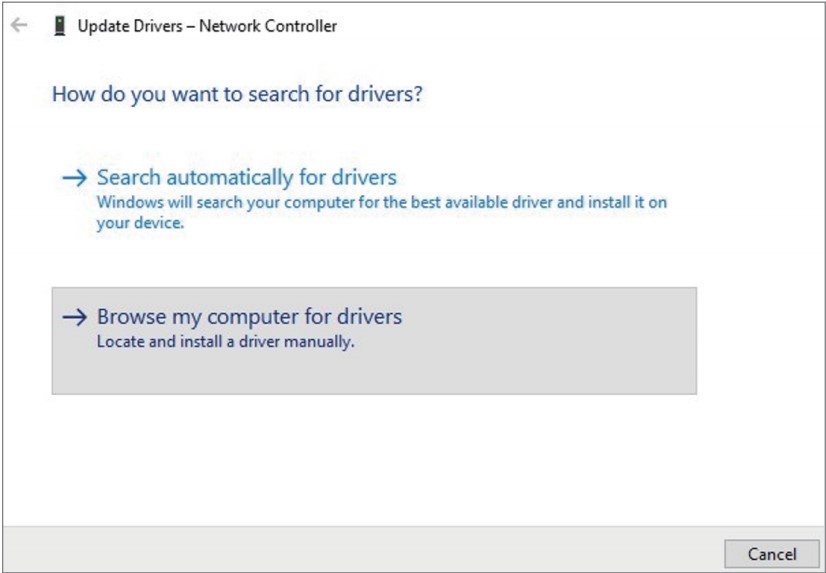Choose Browse my computer for drivers
Screen dimensions: 826x573
(249, 317)
